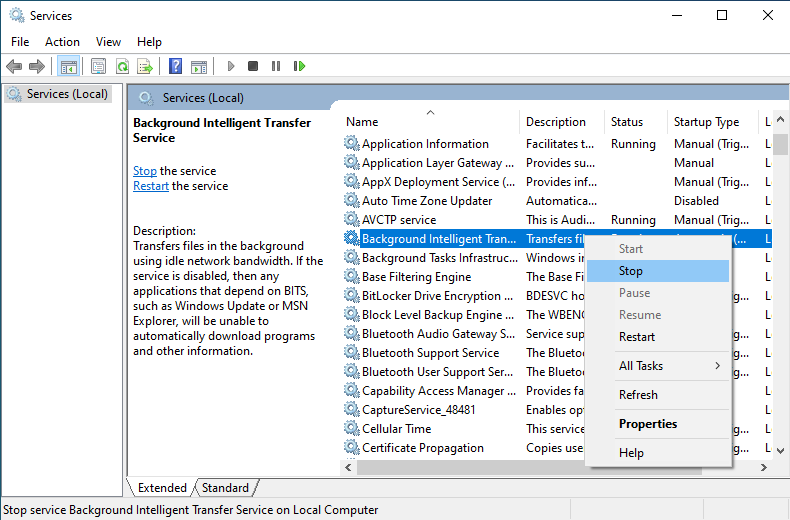Screen dimensions: 790x520
Task: Click the Pause Service toolbar icon
Action: pyautogui.click(x=276, y=66)
